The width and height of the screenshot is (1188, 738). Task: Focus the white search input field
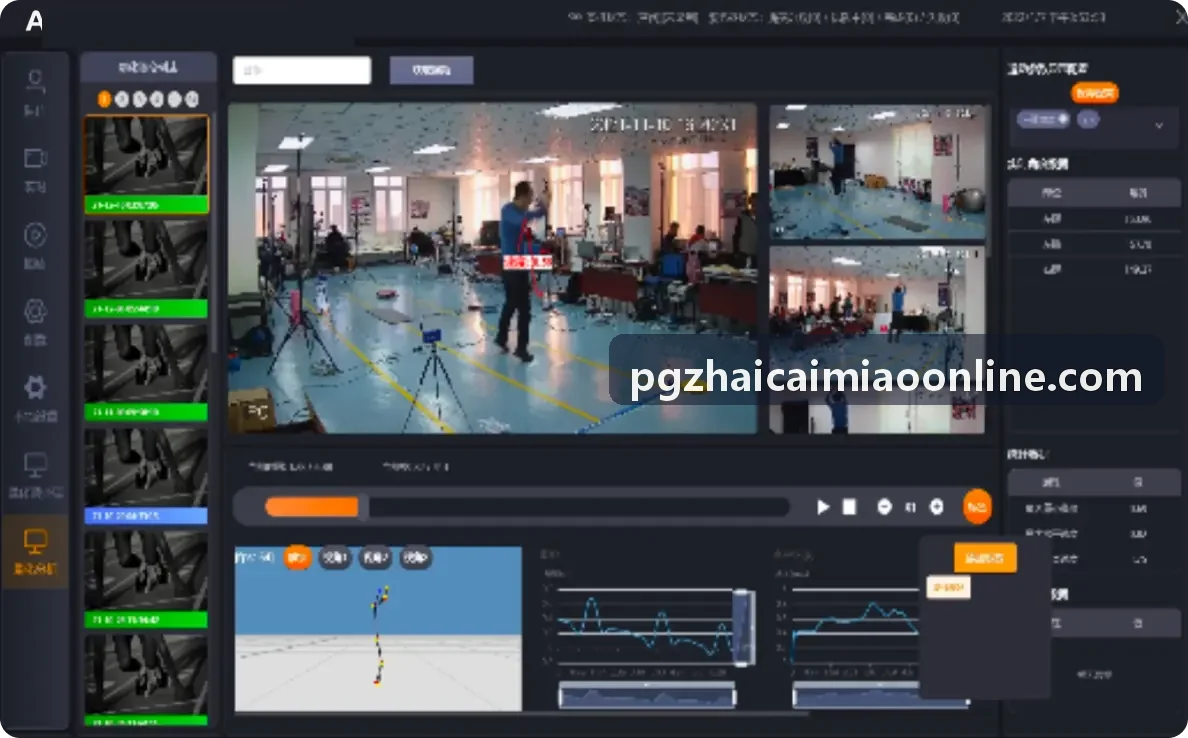[302, 70]
